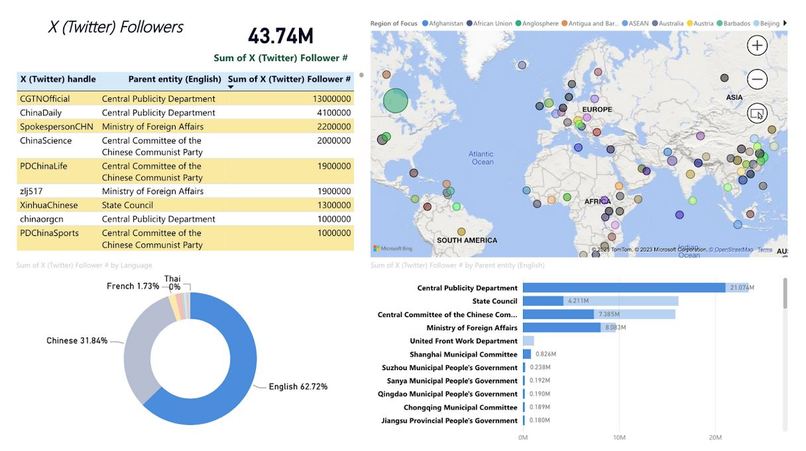This screenshot has height=451, width=806.
Task: Select the United Front Work Department bar
Action: coord(528,340)
